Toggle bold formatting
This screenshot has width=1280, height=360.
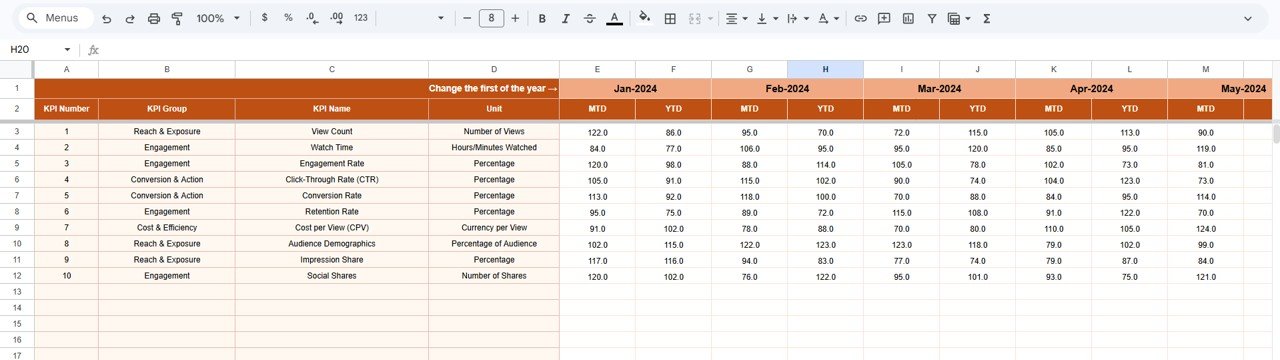tap(542, 18)
